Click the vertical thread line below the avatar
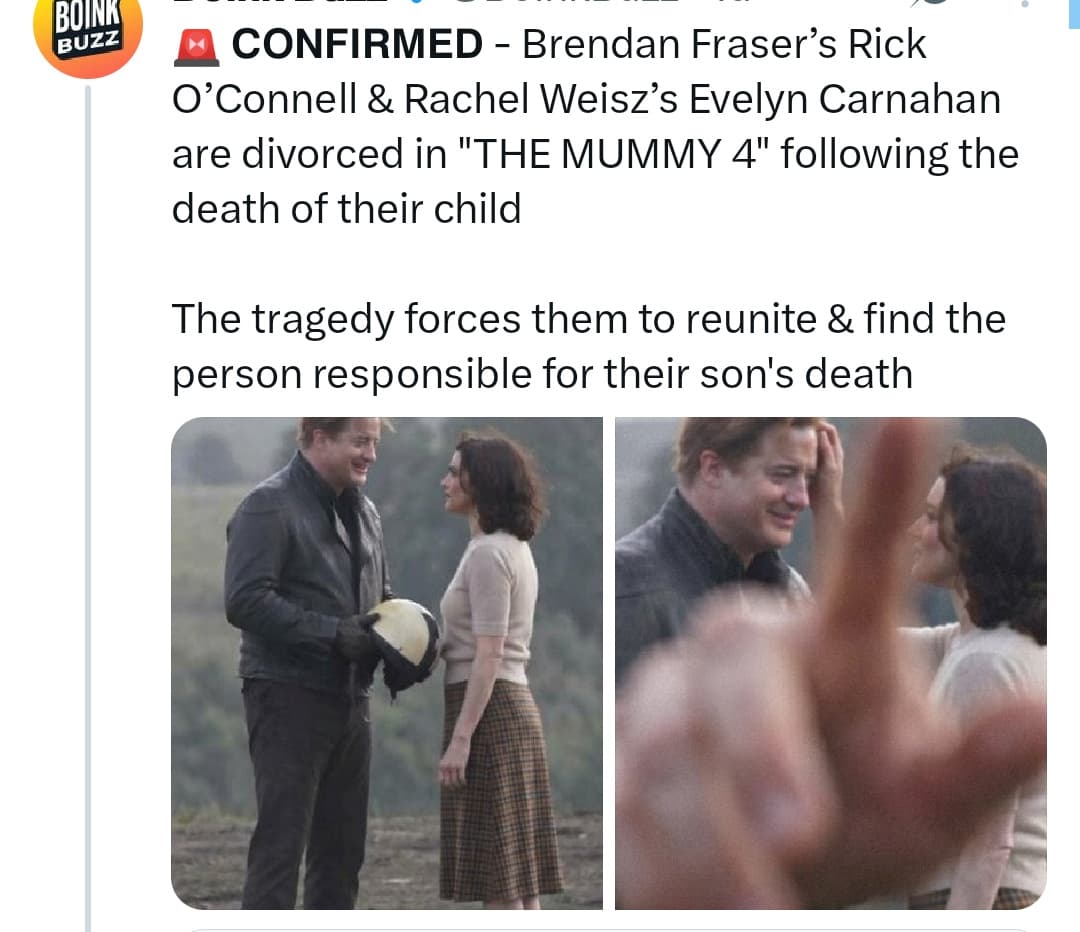The image size is (1080, 932). [87, 508]
